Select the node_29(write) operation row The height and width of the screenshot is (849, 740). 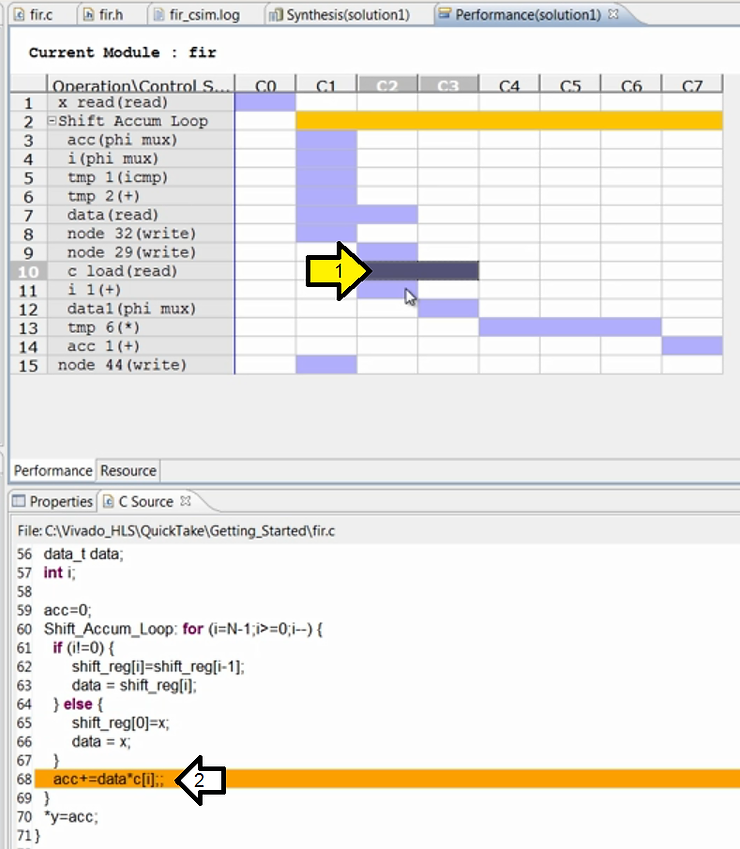click(x=141, y=252)
